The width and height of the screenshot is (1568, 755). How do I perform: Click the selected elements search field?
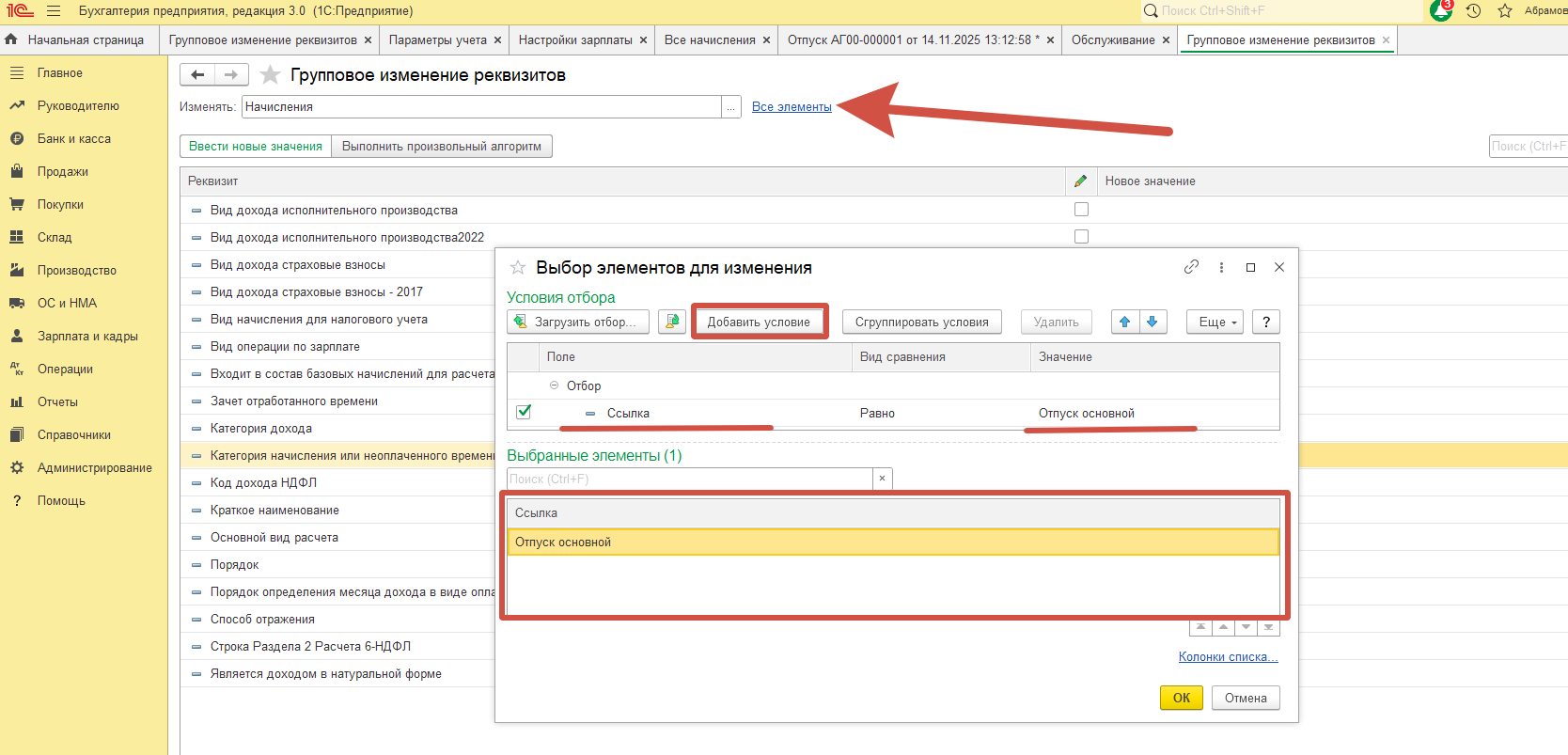tap(689, 480)
